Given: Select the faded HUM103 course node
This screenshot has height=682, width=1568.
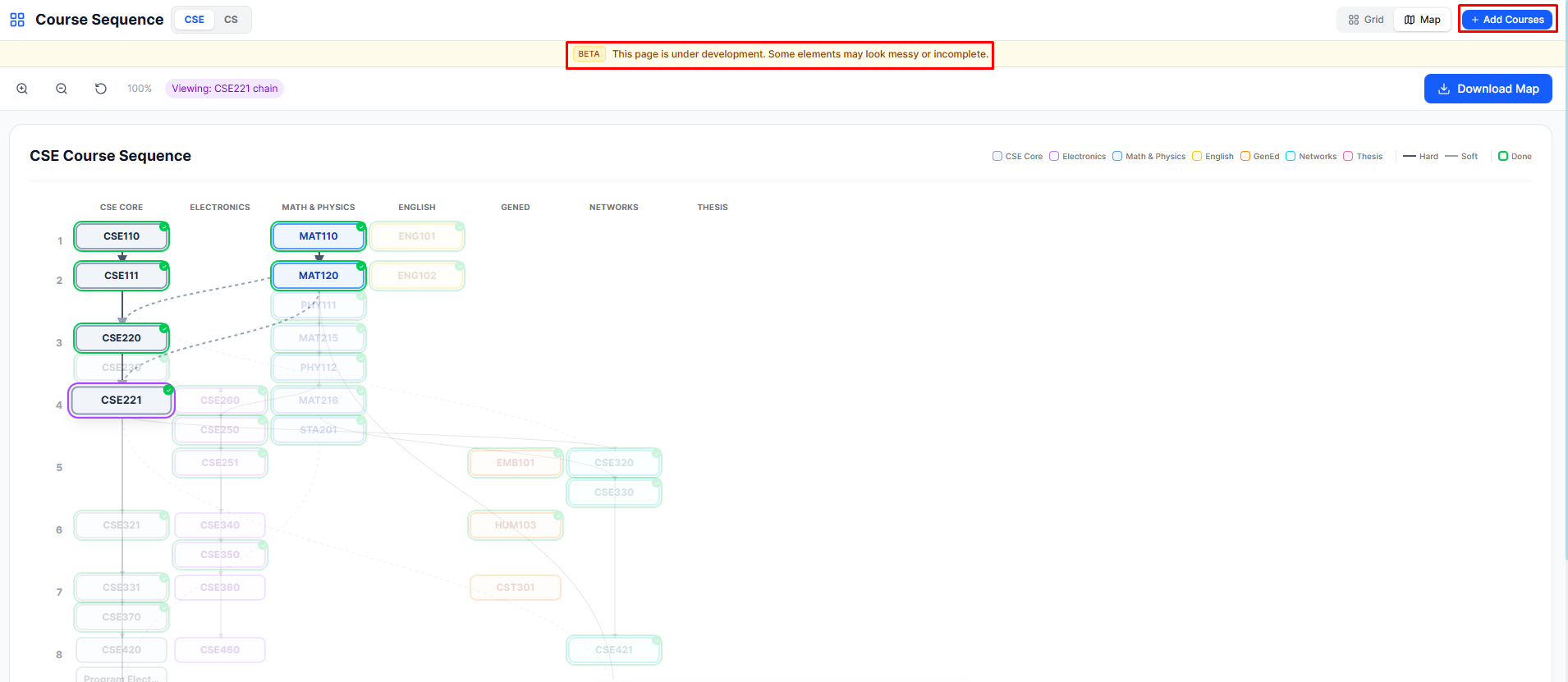Looking at the screenshot, I should tap(516, 525).
